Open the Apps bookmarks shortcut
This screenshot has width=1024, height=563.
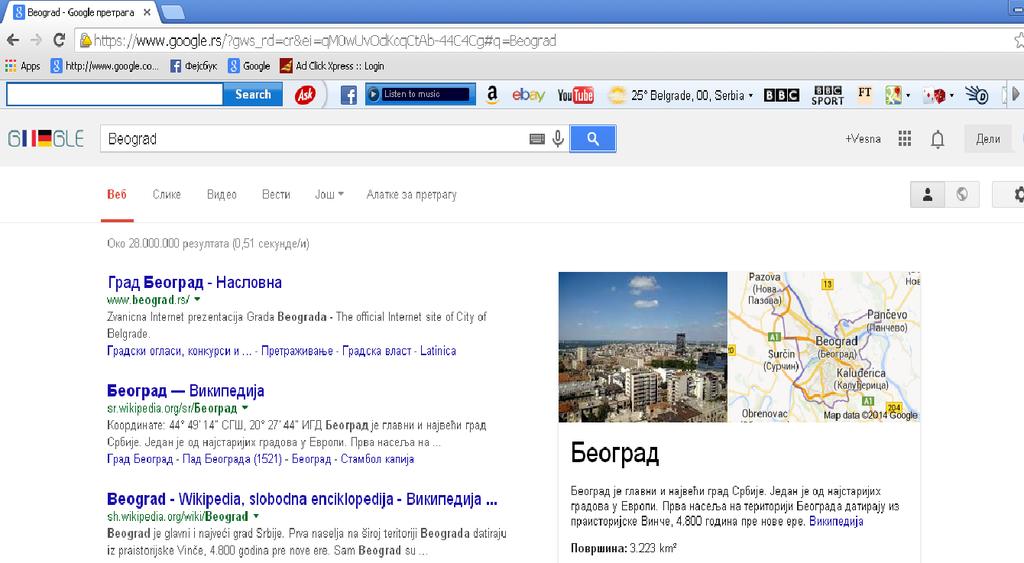(x=23, y=66)
